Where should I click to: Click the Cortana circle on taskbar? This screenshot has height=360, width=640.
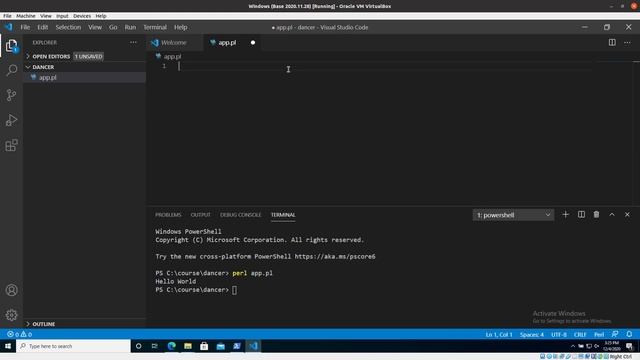pos(138,346)
